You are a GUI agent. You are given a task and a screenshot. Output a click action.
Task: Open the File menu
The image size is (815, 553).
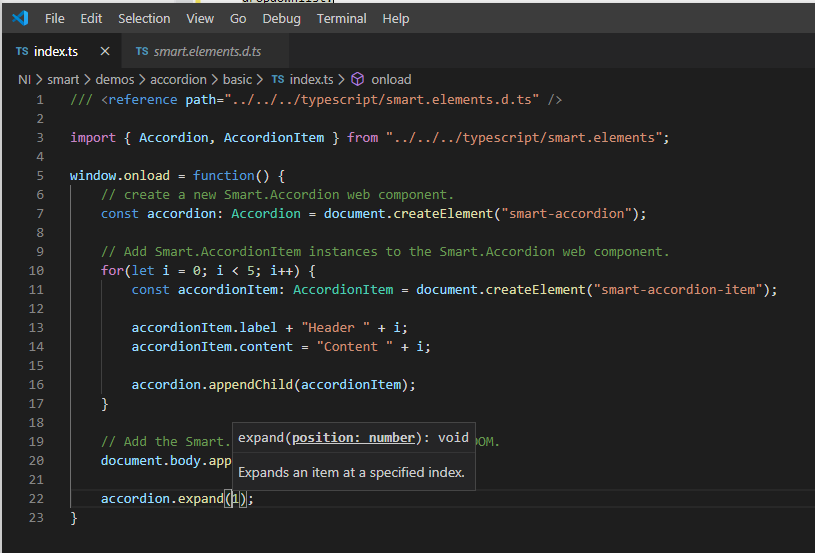(55, 18)
